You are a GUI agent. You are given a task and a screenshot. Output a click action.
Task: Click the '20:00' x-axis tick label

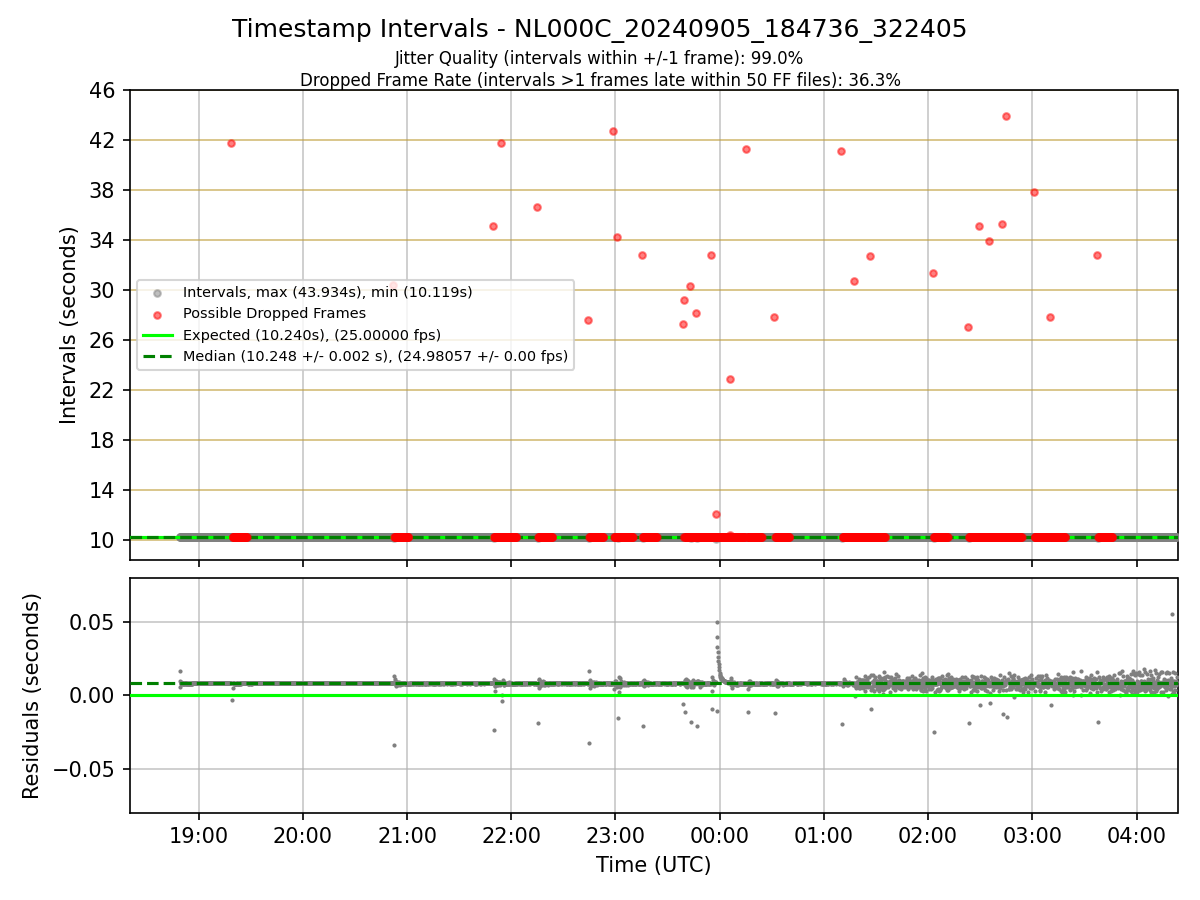tap(303, 837)
